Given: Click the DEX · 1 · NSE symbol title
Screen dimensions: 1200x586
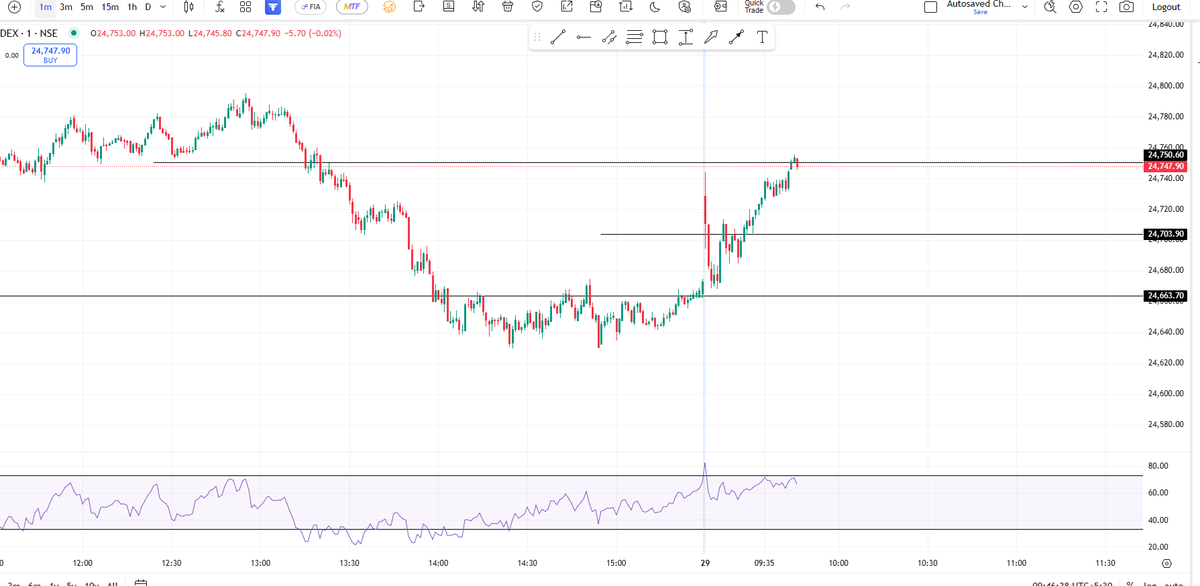Looking at the screenshot, I should [31, 33].
